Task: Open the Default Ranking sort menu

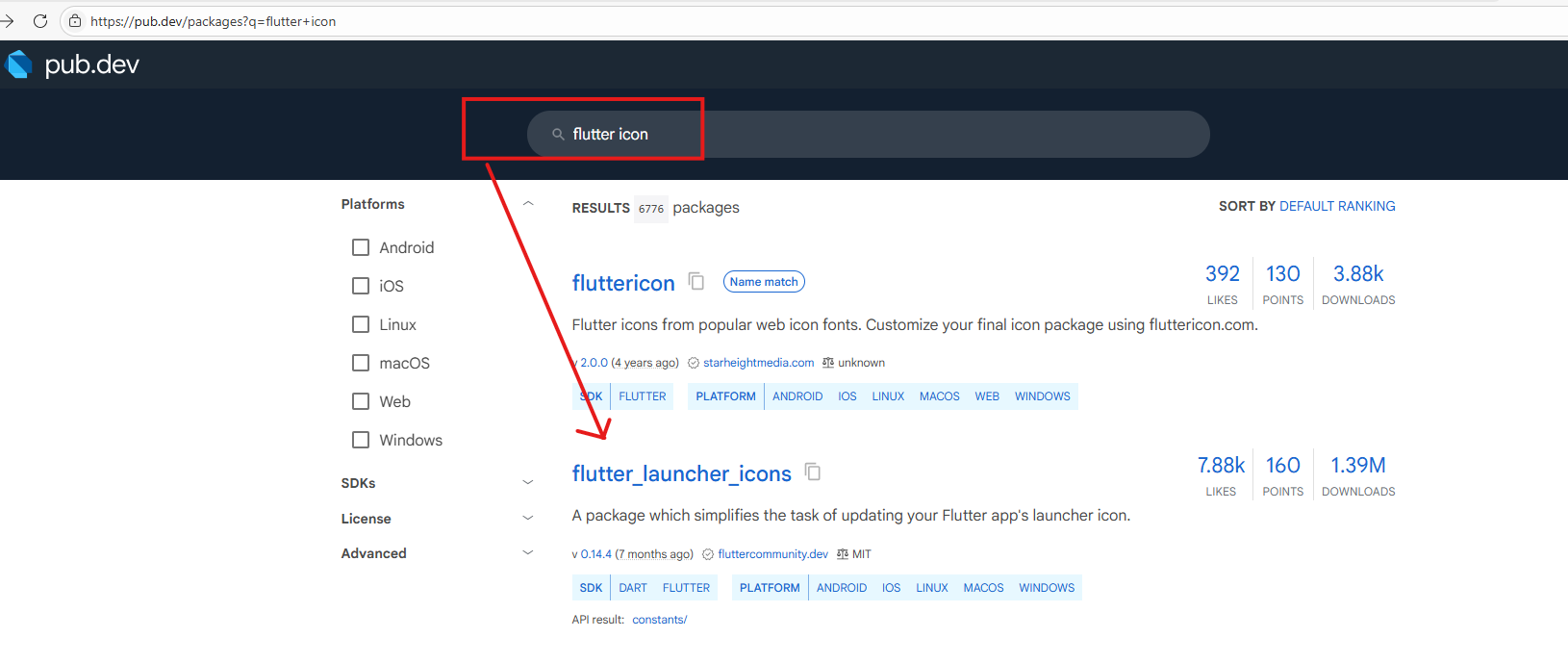Action: pyautogui.click(x=1336, y=207)
